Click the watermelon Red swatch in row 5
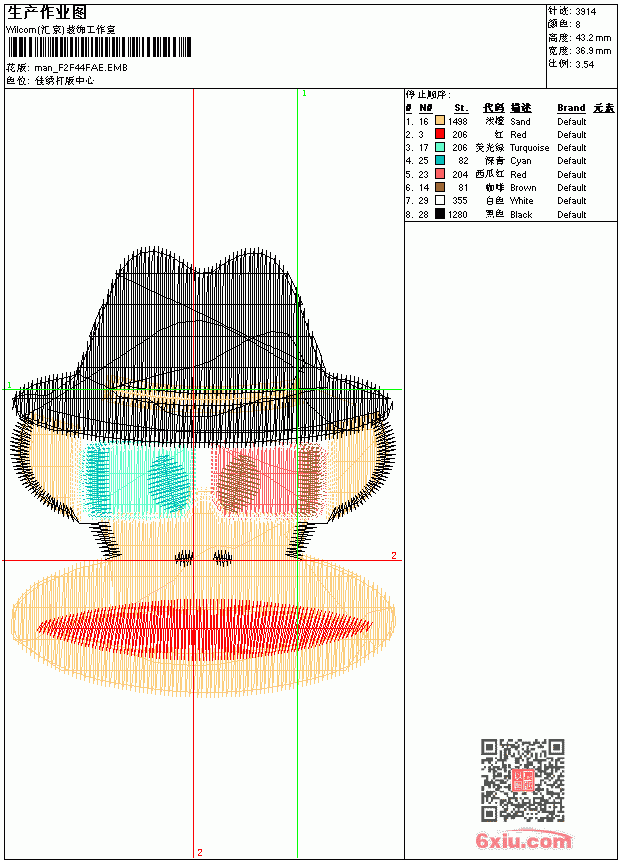The height and width of the screenshot is (860, 620). pyautogui.click(x=439, y=174)
